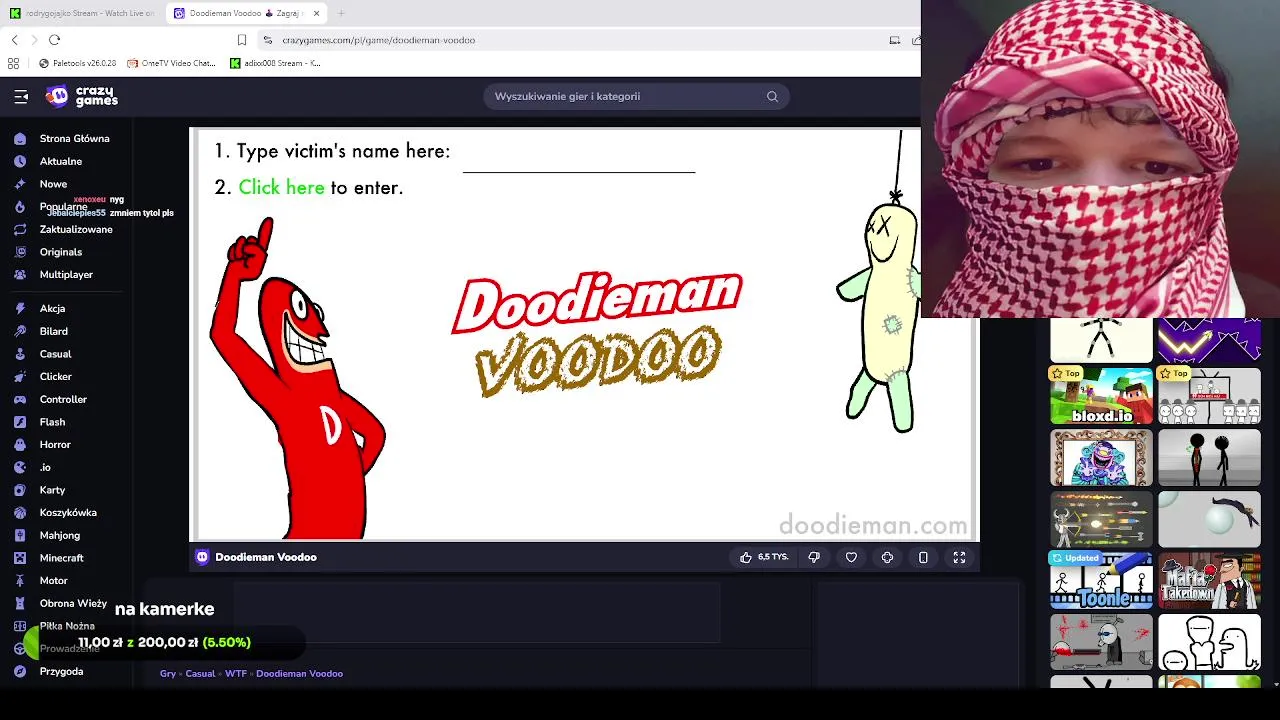Open the bloxd.io game thumbnail

click(1101, 396)
